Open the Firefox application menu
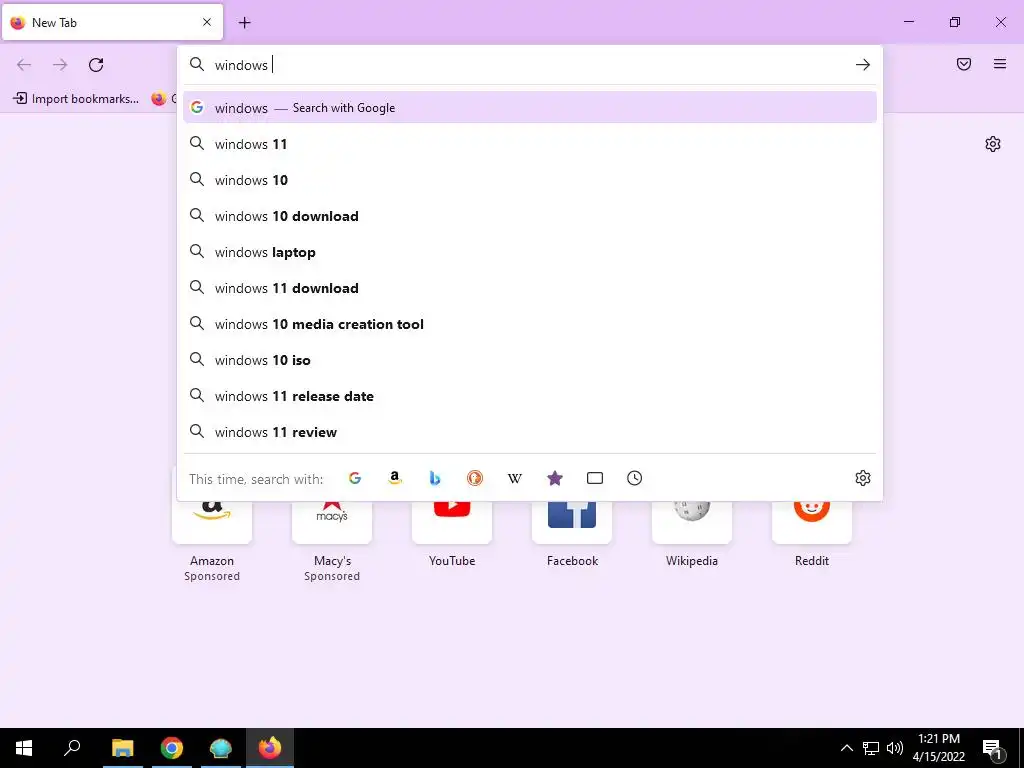 tap(999, 64)
